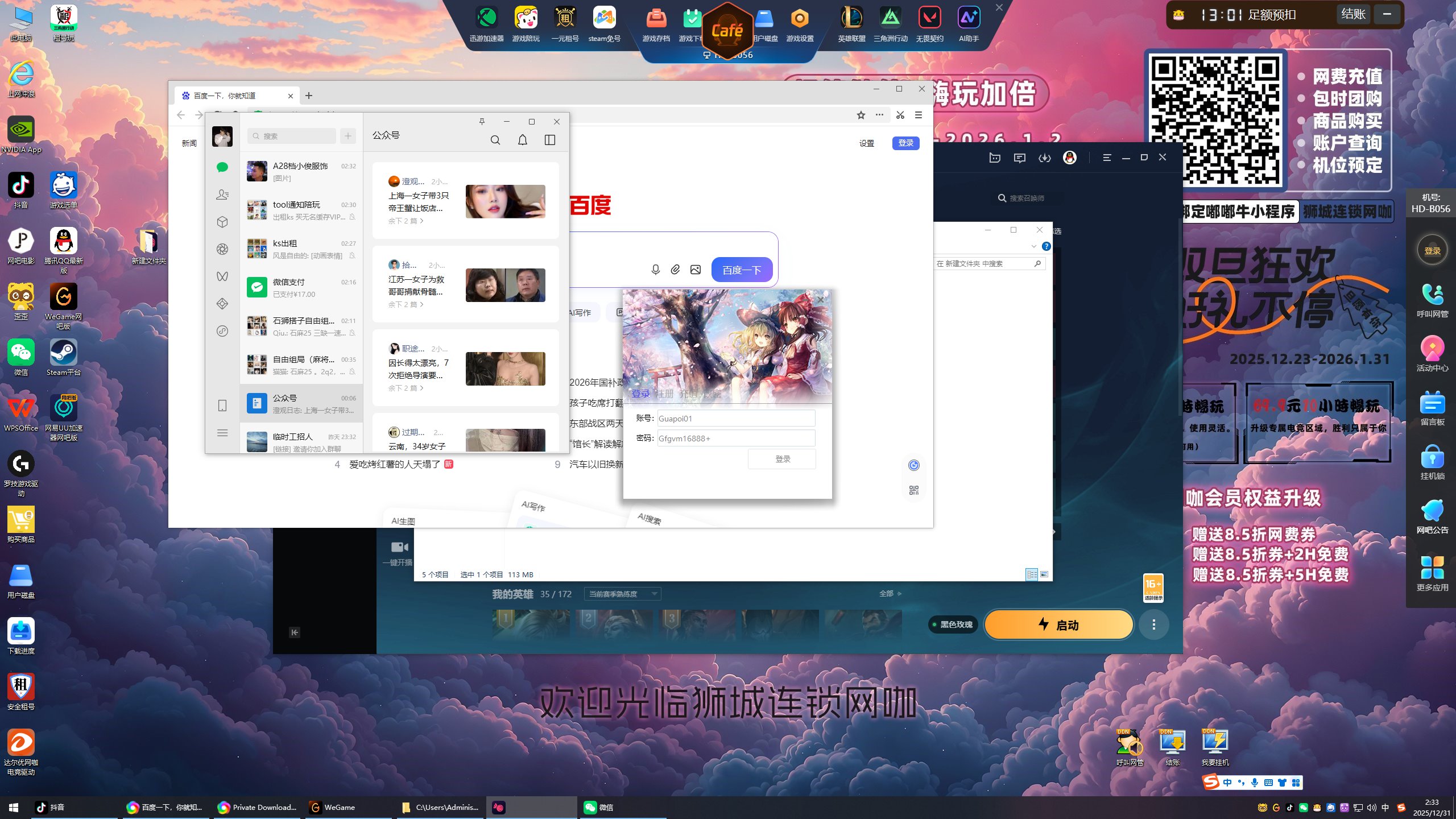Toggle WeChat side panel layout icon
Image resolution: width=1456 pixels, height=819 pixels.
pos(550,140)
